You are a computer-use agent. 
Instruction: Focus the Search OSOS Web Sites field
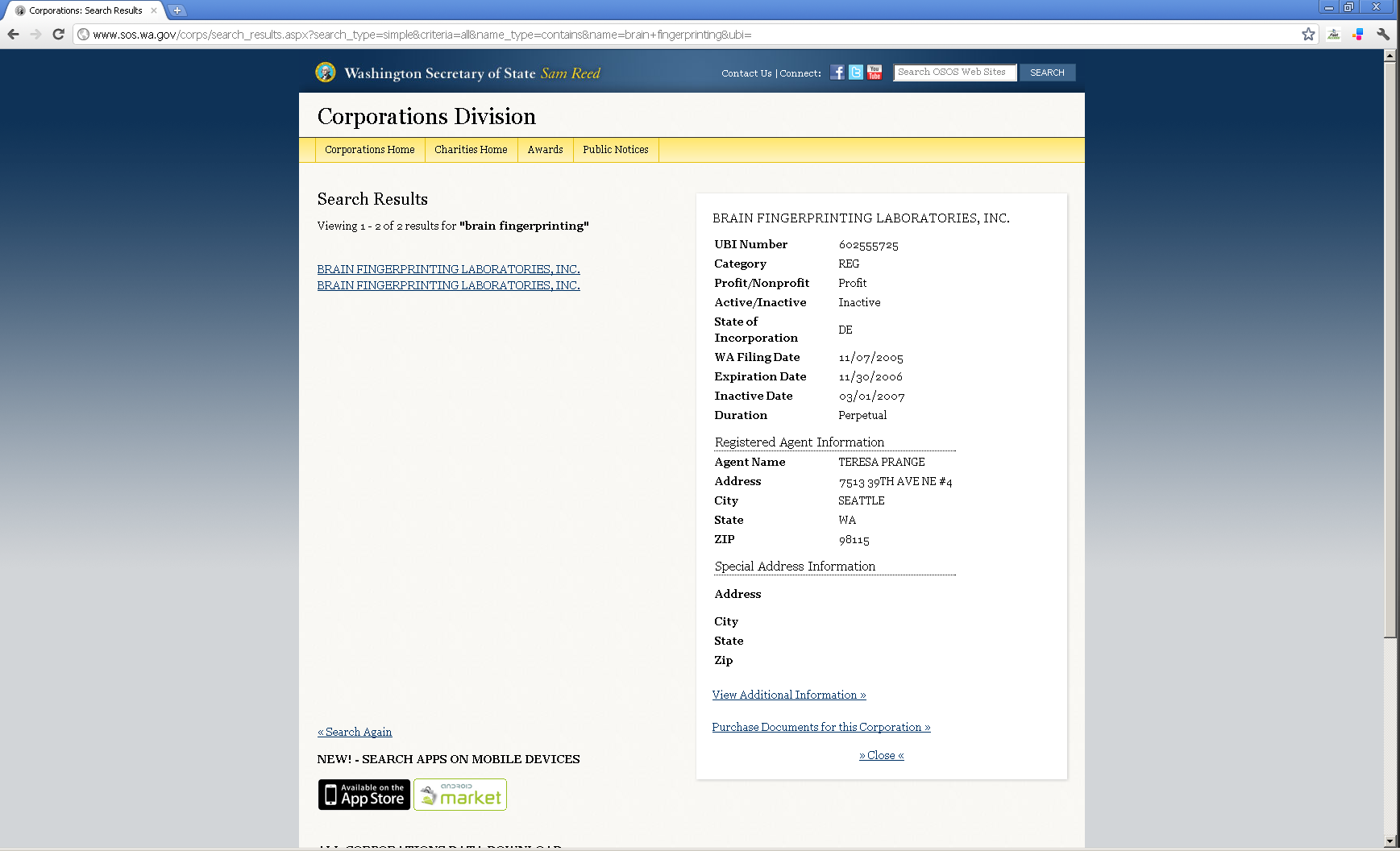tap(955, 73)
